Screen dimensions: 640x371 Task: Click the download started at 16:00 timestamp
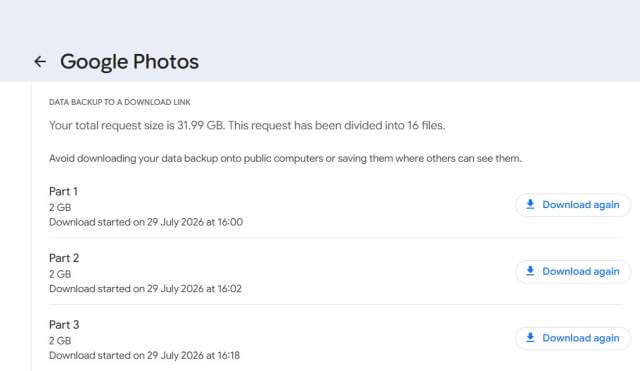pos(146,222)
